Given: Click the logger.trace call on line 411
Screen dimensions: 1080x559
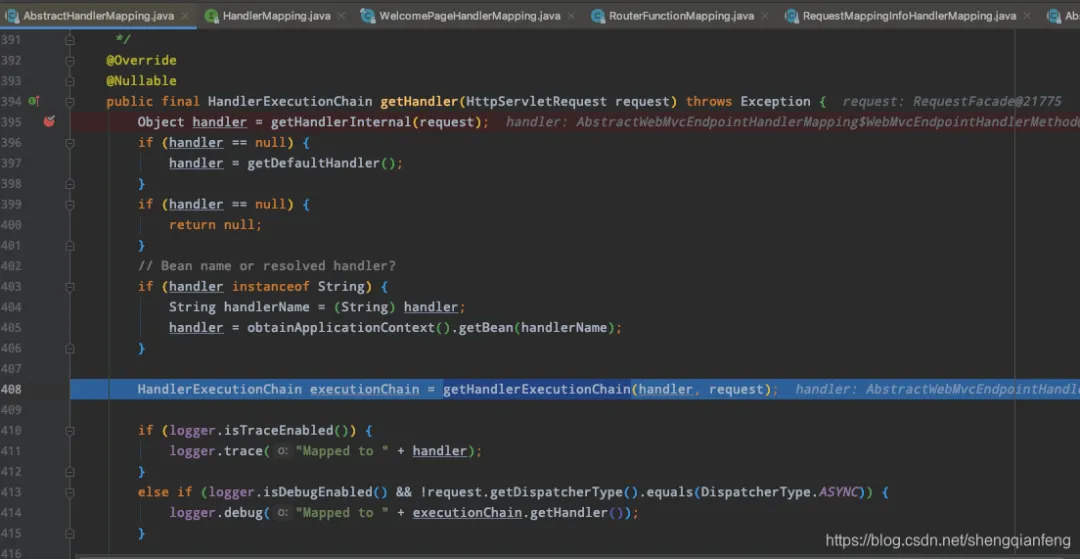Looking at the screenshot, I should [x=216, y=452].
